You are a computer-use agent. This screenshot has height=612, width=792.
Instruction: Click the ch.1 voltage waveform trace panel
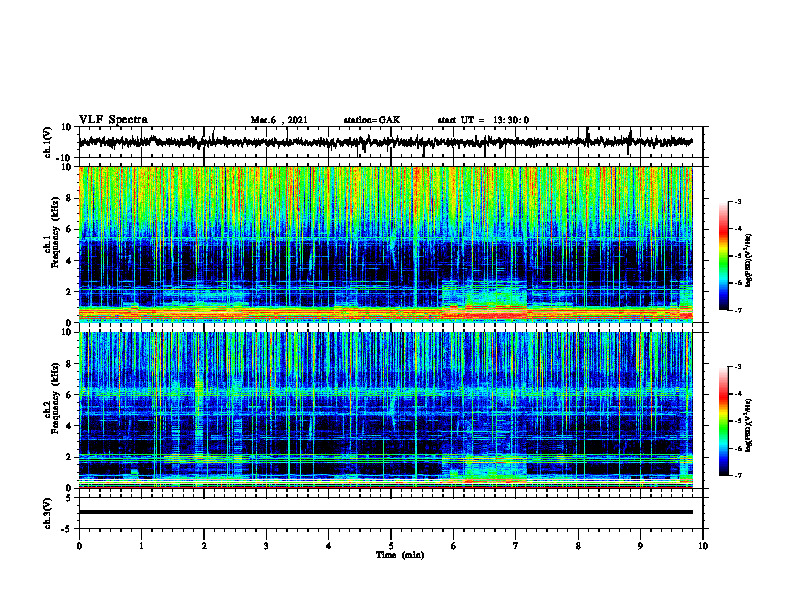pos(390,142)
